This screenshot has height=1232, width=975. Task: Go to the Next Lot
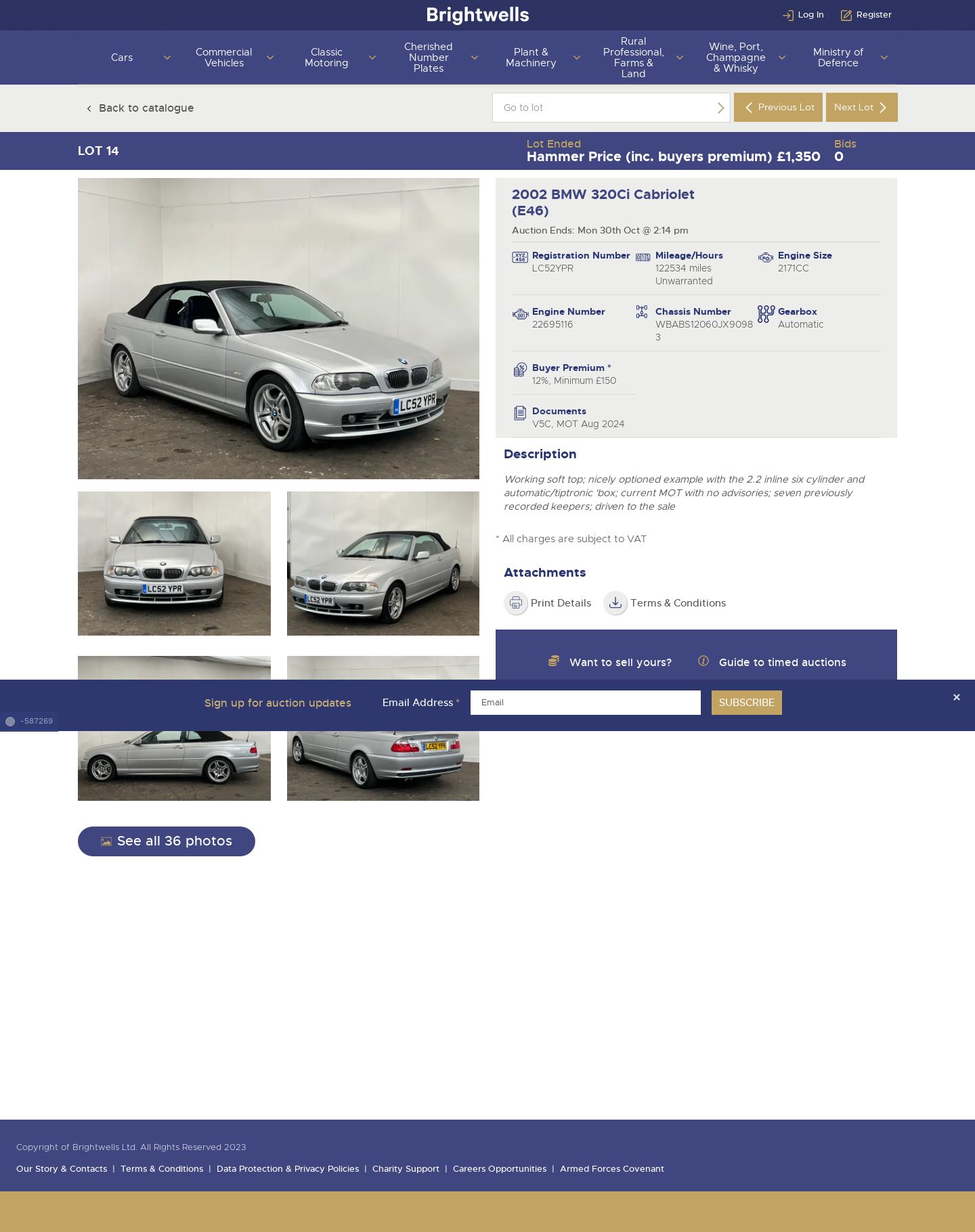pyautogui.click(x=861, y=108)
